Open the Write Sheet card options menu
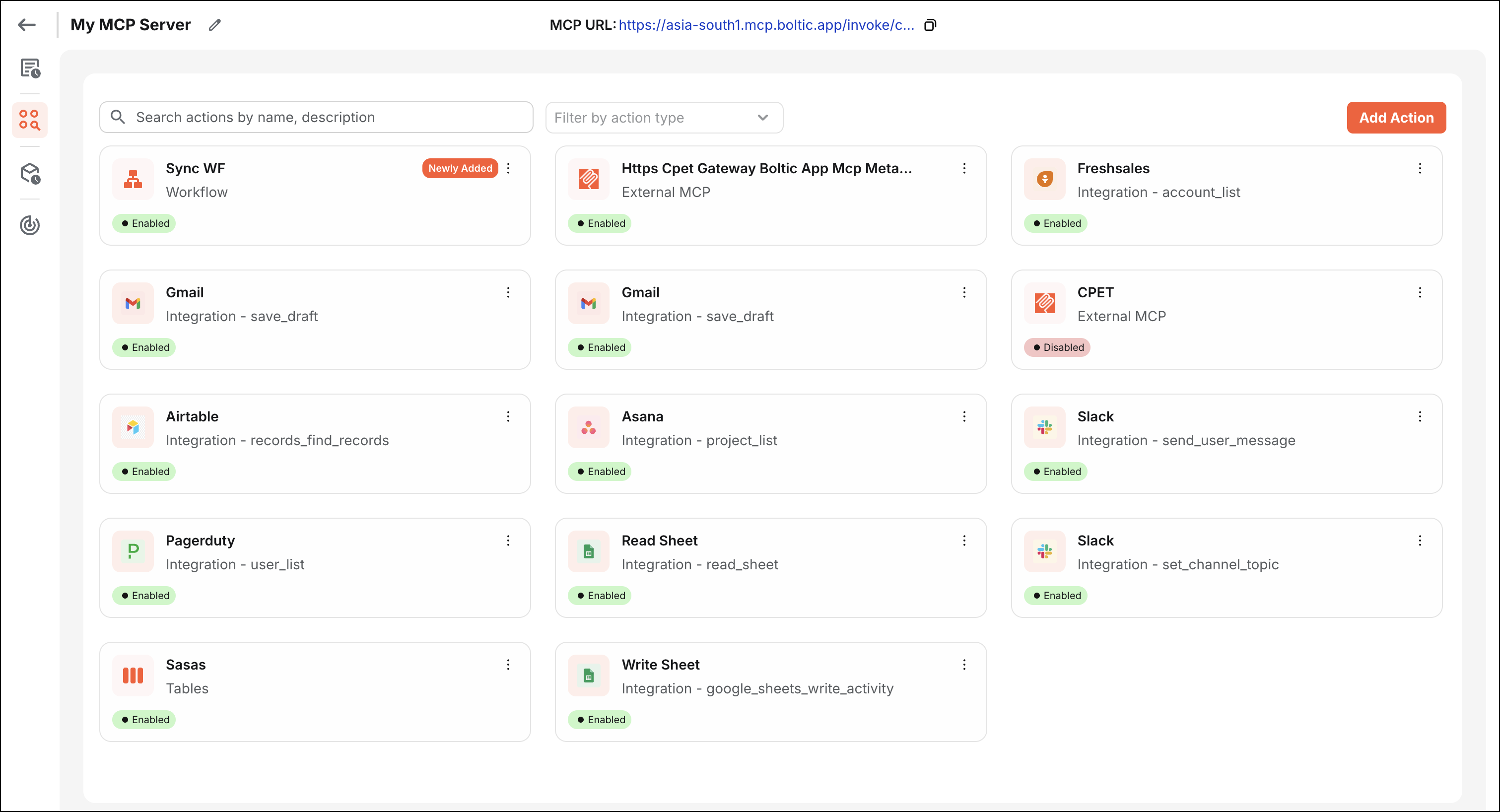 click(x=964, y=664)
